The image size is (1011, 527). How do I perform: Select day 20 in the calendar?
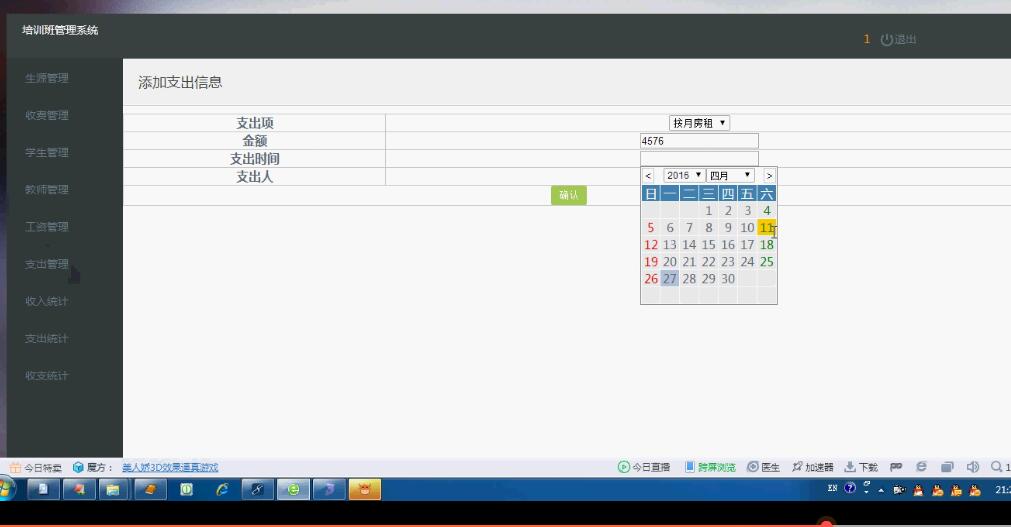(x=670, y=262)
